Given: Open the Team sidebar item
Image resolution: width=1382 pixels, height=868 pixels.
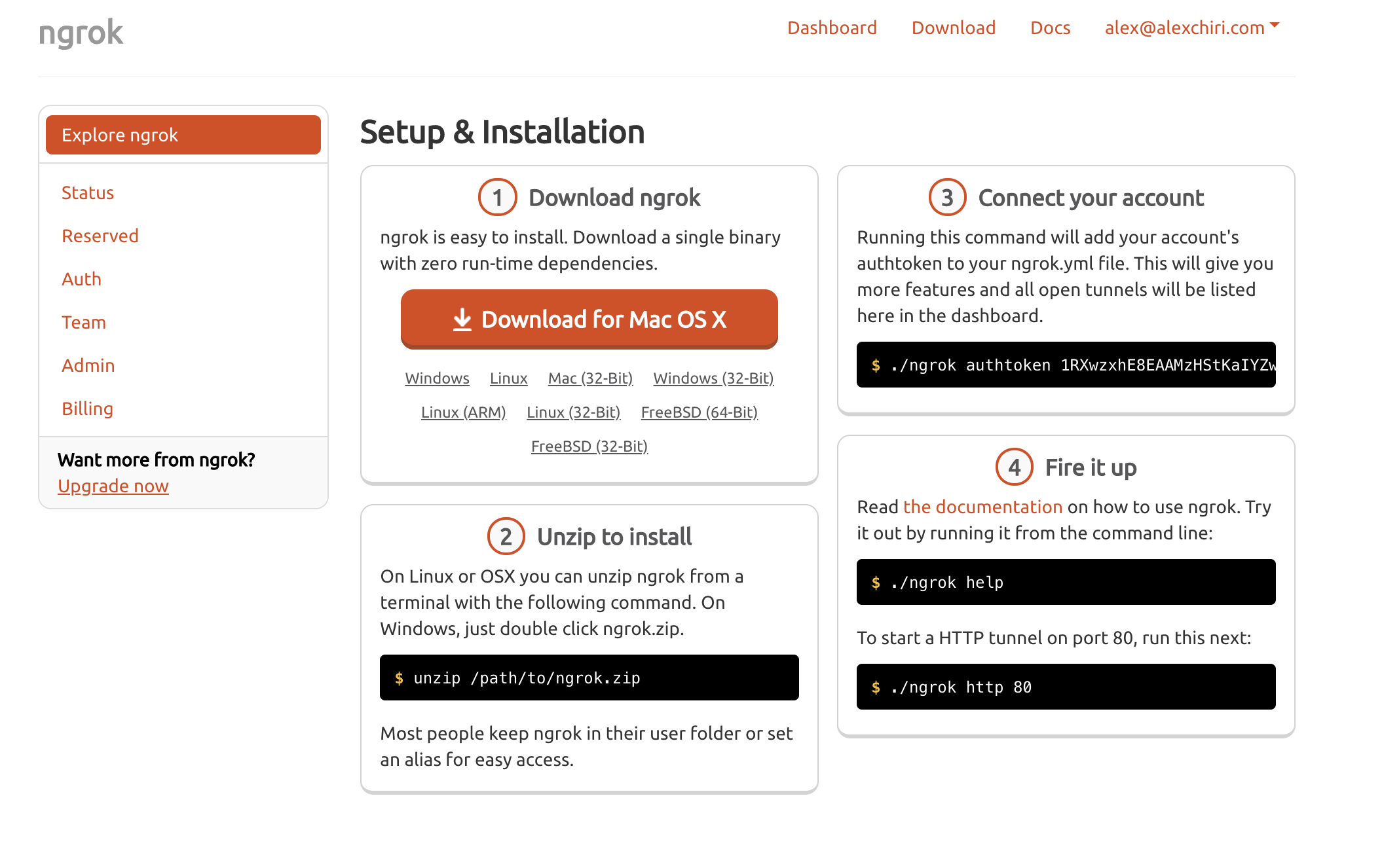Looking at the screenshot, I should click(x=84, y=322).
